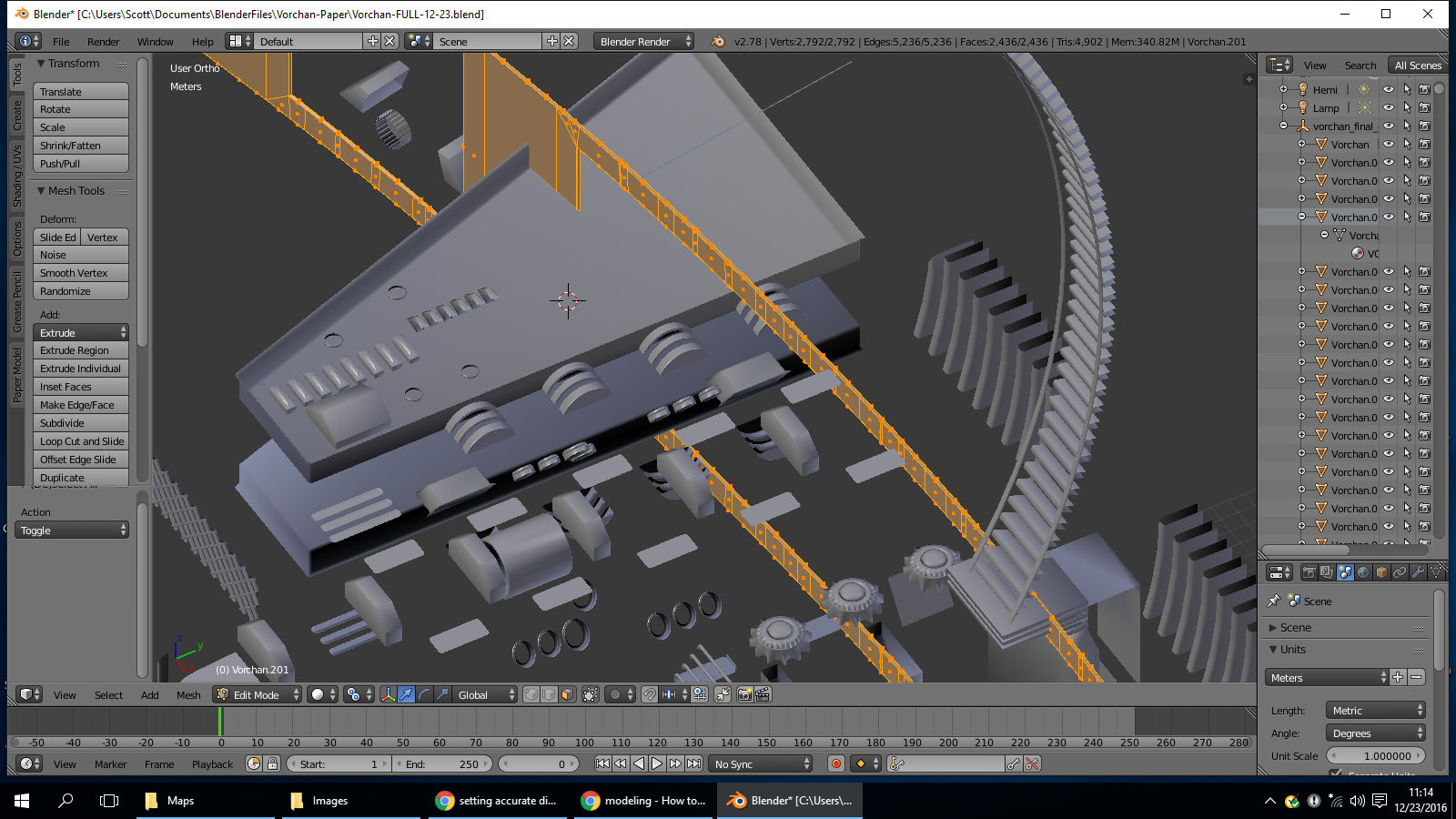Click the Smooth Vertex button
The image size is (1456, 819).
(x=81, y=273)
